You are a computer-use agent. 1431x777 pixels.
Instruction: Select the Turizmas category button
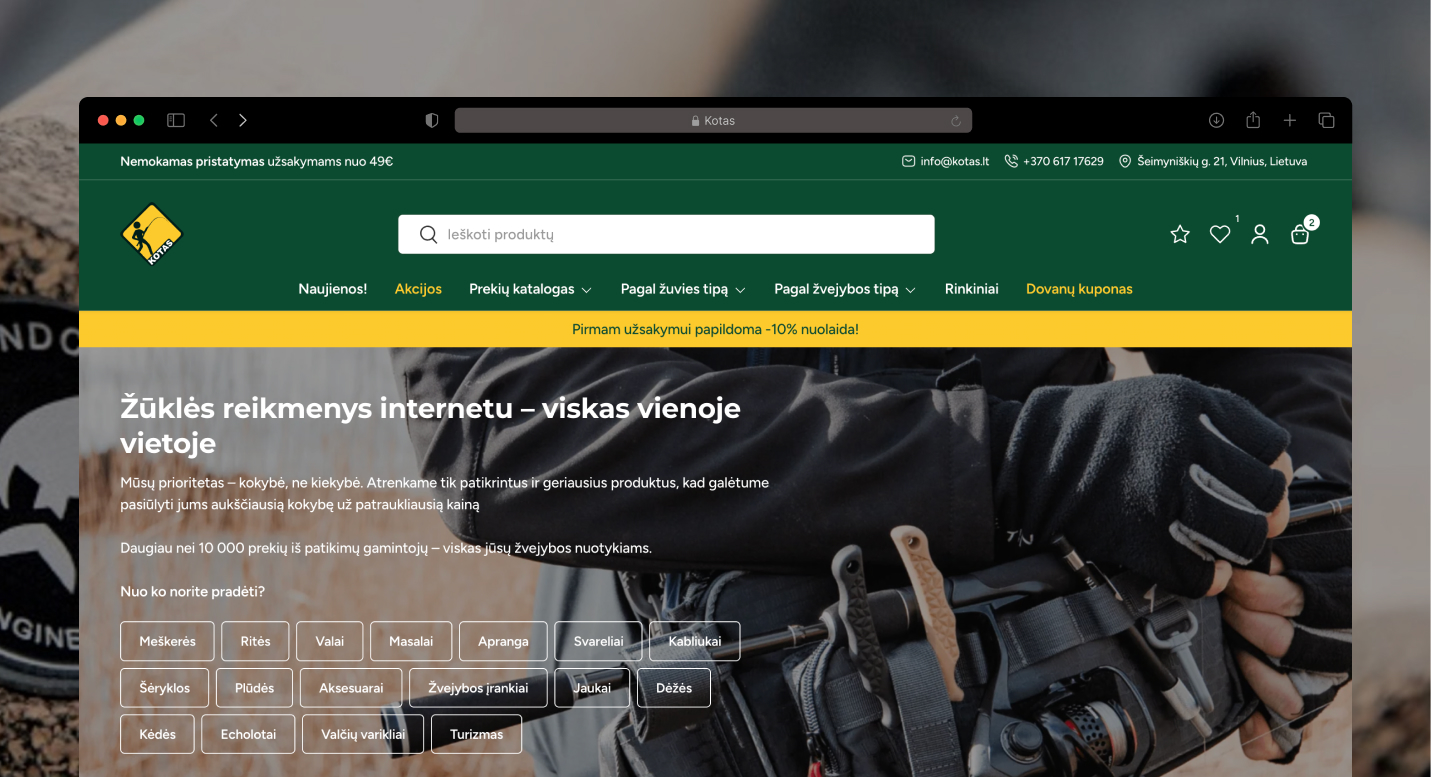[x=476, y=734]
